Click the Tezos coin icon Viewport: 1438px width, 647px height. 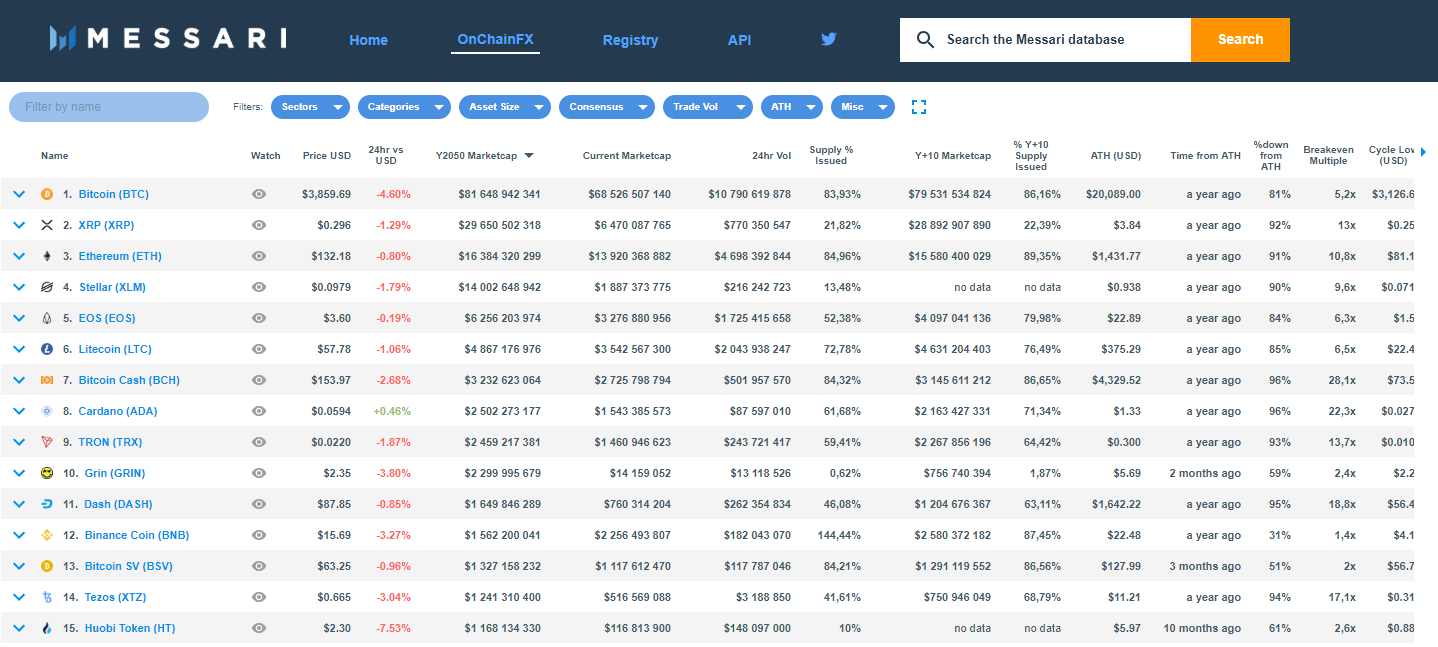46,597
